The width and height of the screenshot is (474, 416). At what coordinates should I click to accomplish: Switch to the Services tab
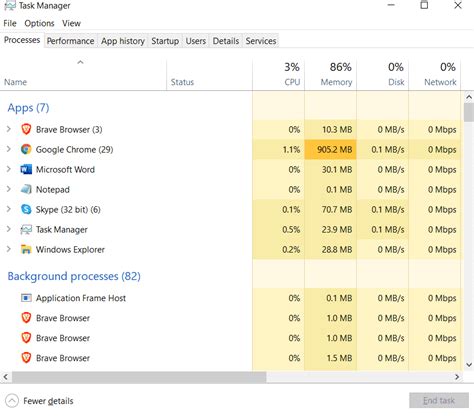pos(261,41)
